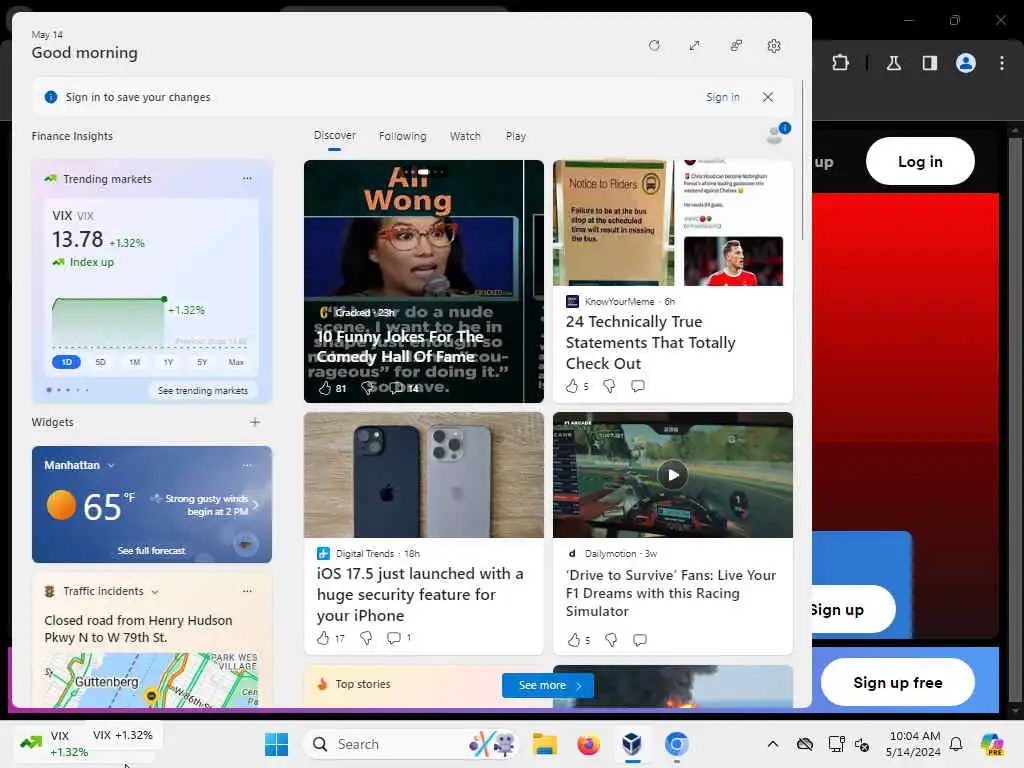Open the Watch tab
The width and height of the screenshot is (1024, 768).
(x=465, y=136)
